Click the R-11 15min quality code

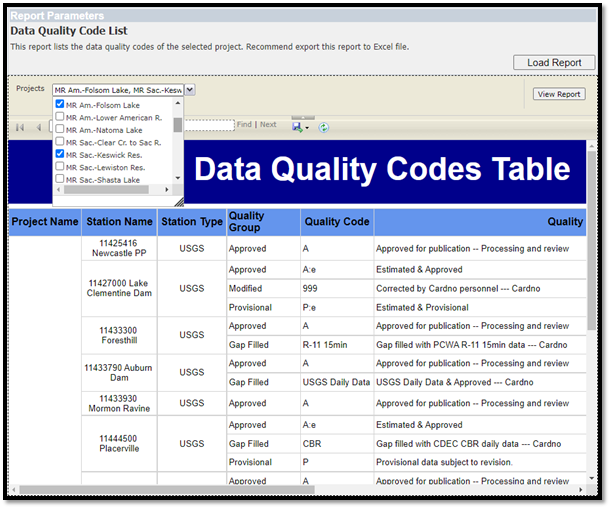(x=337, y=345)
